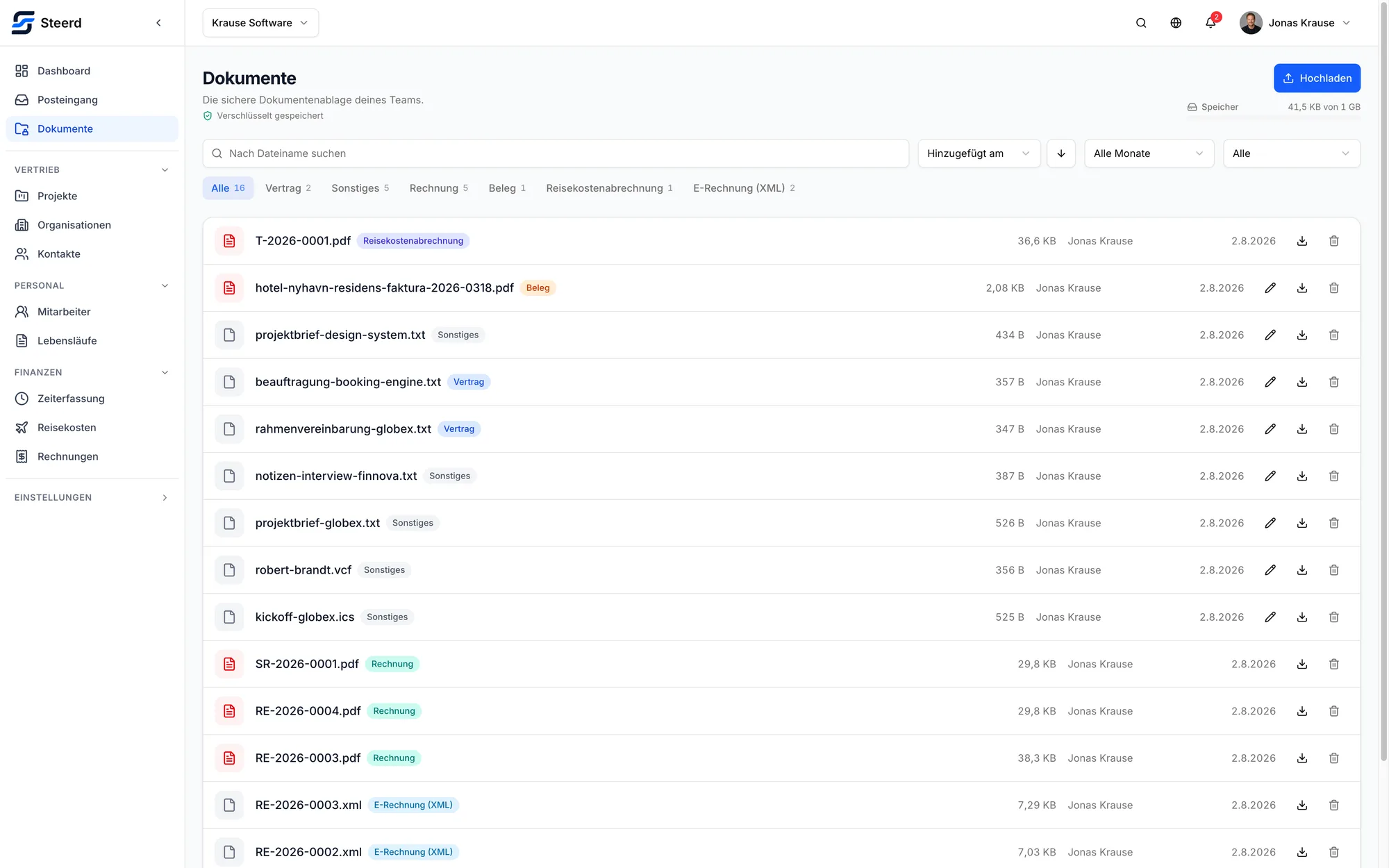Delete RE-2026-0003.xml
The width and height of the screenshot is (1389, 868).
pyautogui.click(x=1334, y=805)
